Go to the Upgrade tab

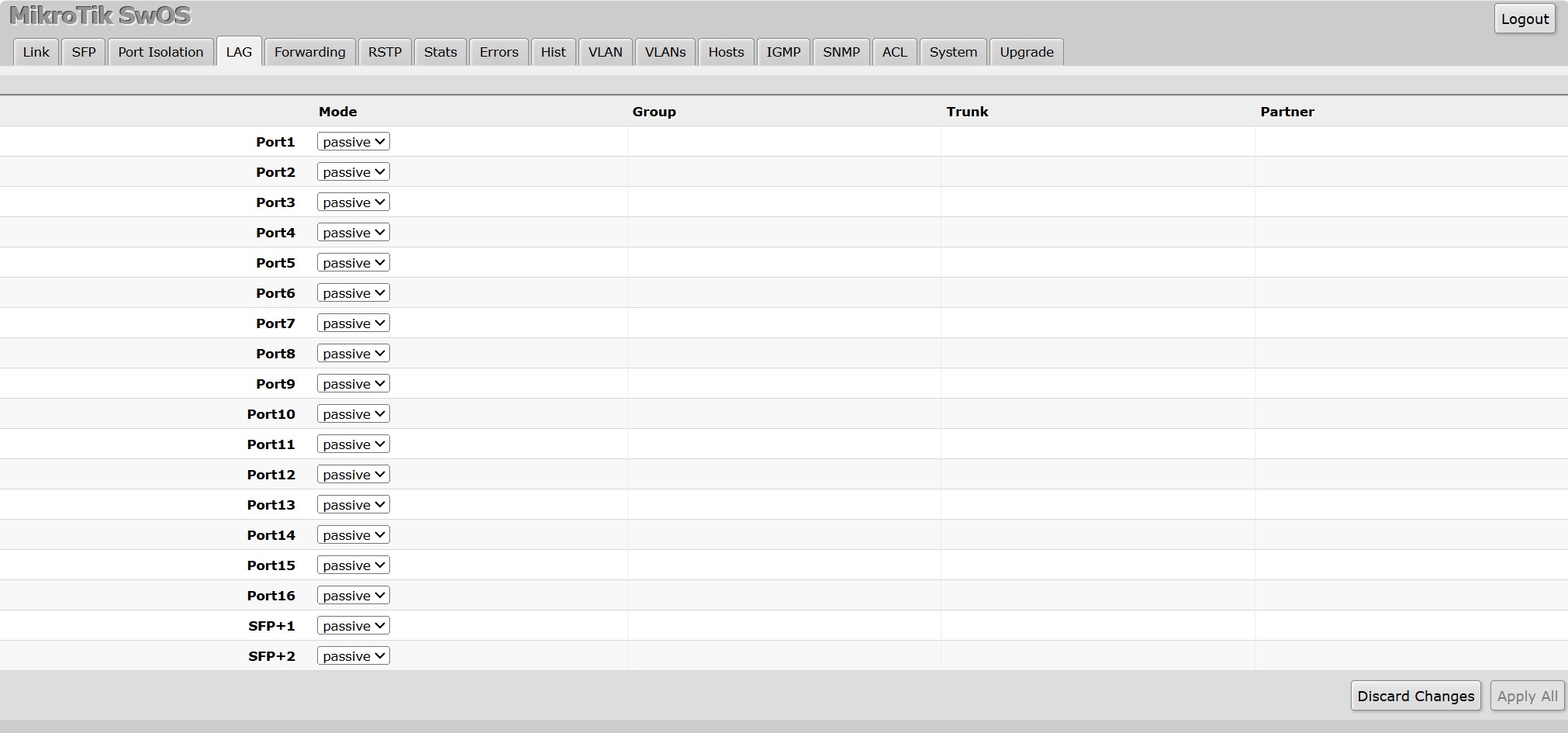tap(1027, 52)
